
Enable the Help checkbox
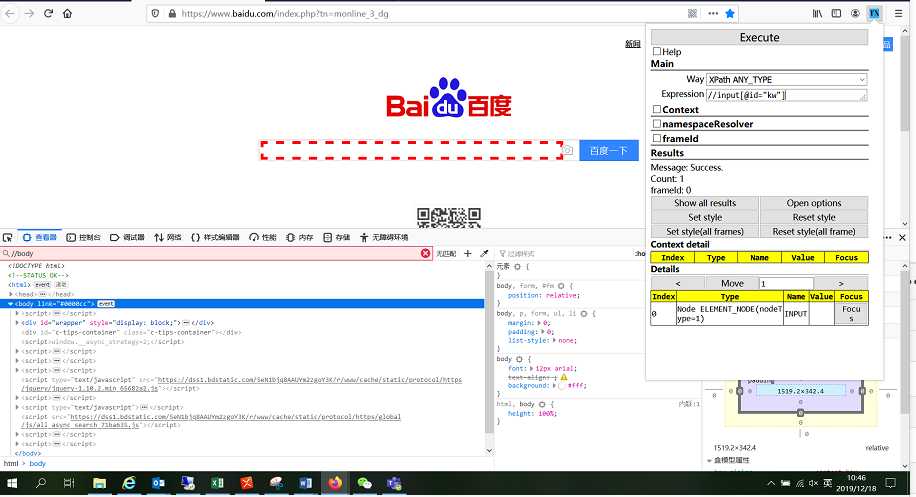657,51
